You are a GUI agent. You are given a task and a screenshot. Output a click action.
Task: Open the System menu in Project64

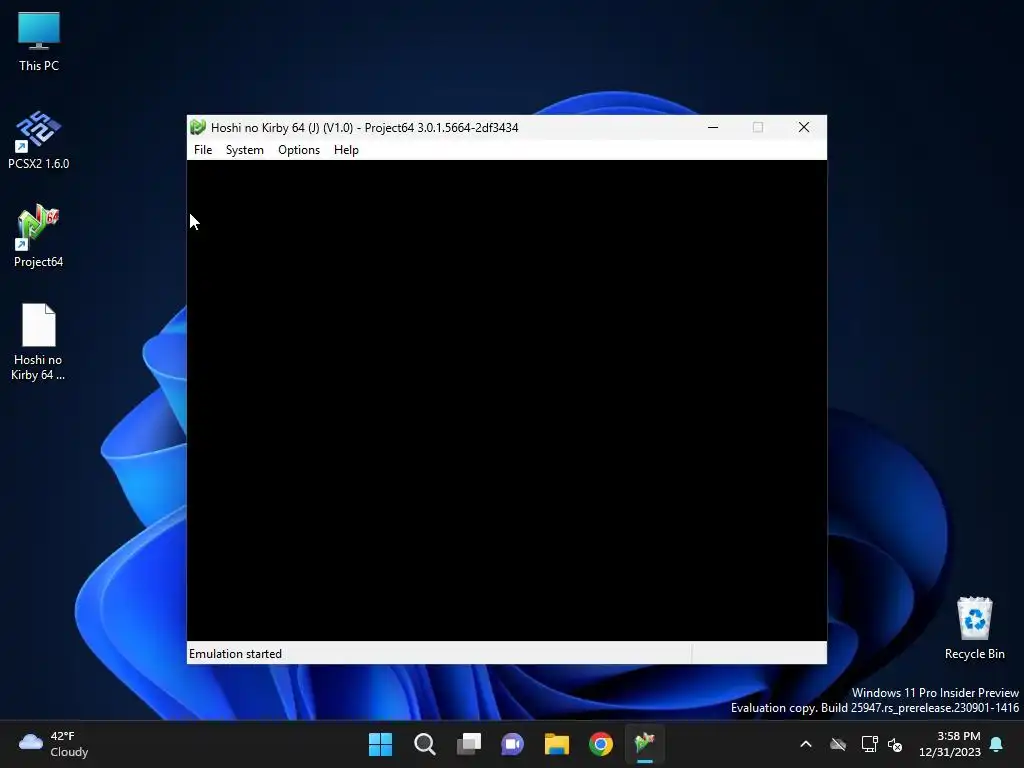coord(244,150)
